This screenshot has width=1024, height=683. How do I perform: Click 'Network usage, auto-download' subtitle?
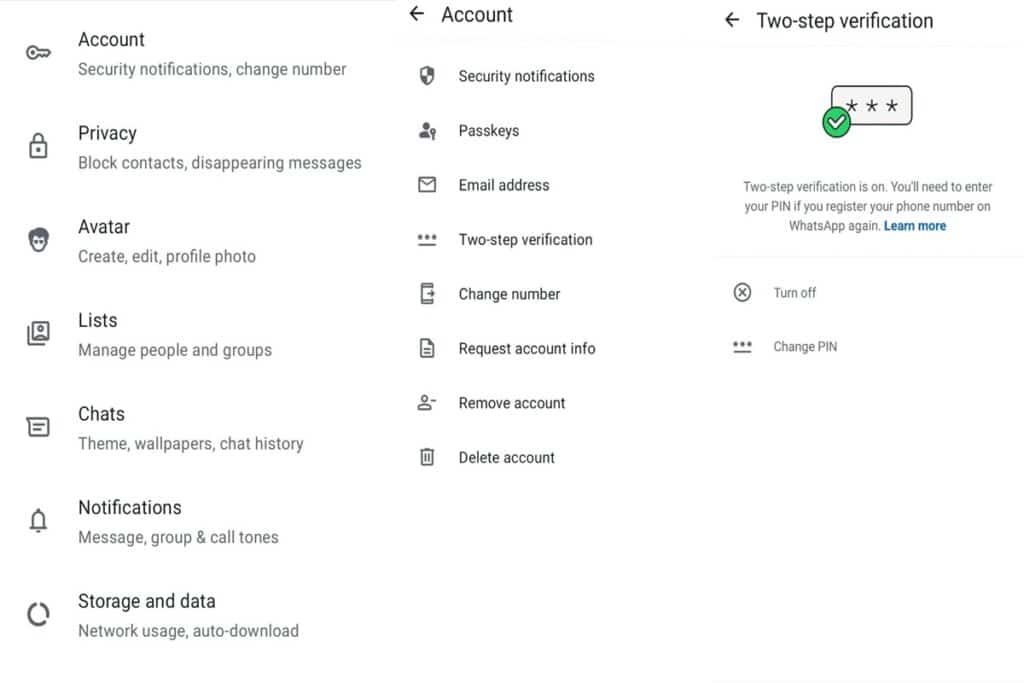[x=188, y=631]
